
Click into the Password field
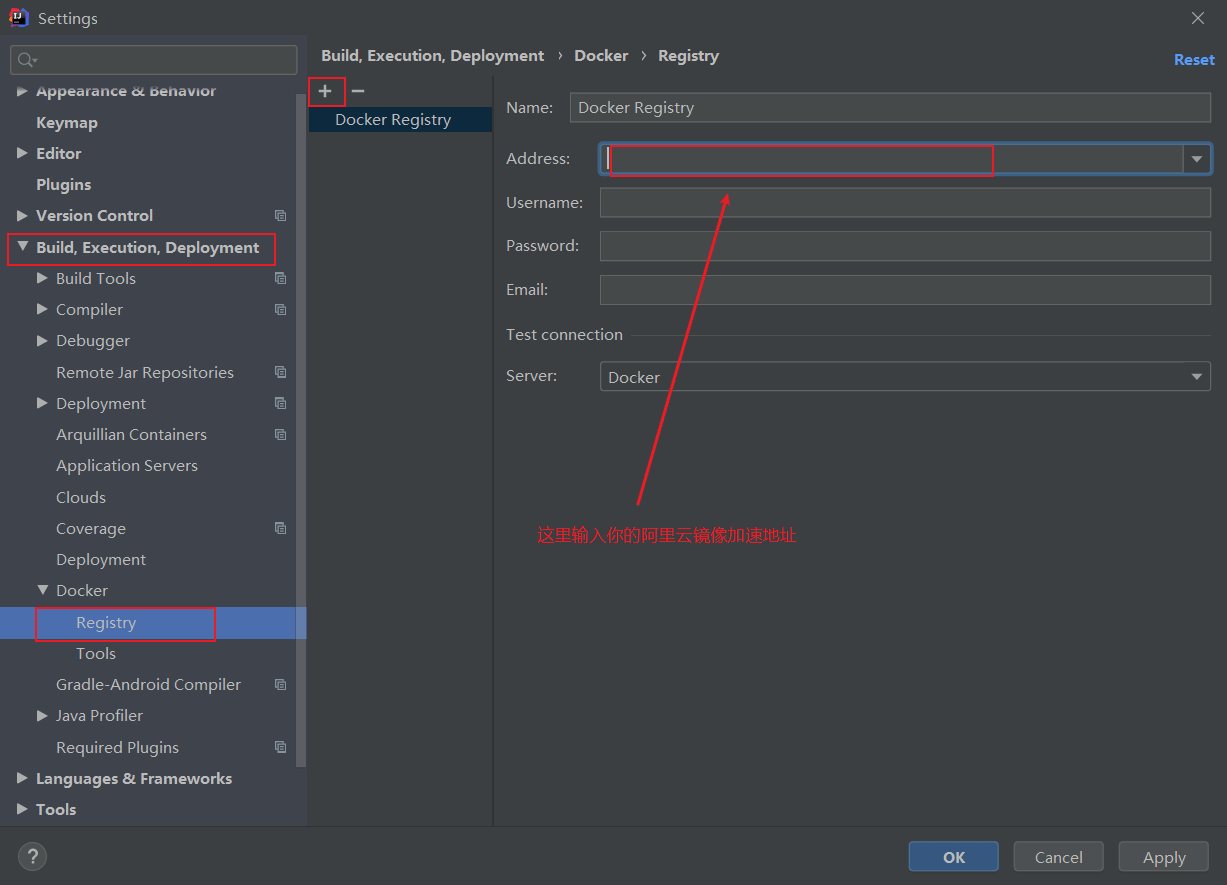coord(905,246)
